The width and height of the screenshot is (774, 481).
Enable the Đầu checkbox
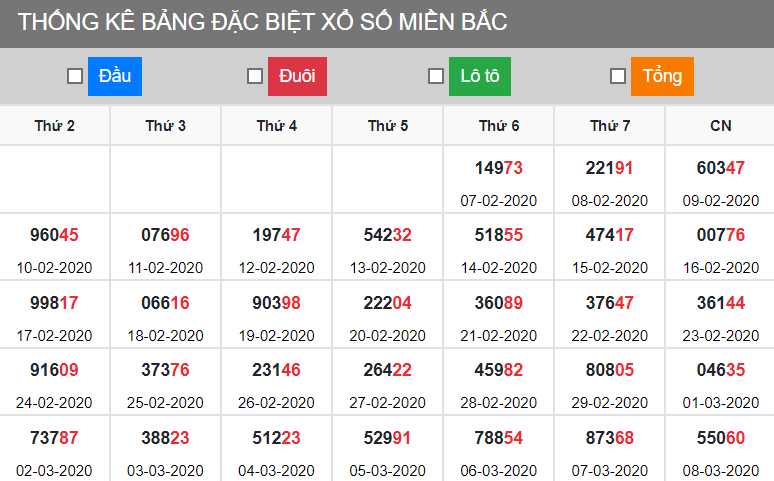click(x=75, y=76)
